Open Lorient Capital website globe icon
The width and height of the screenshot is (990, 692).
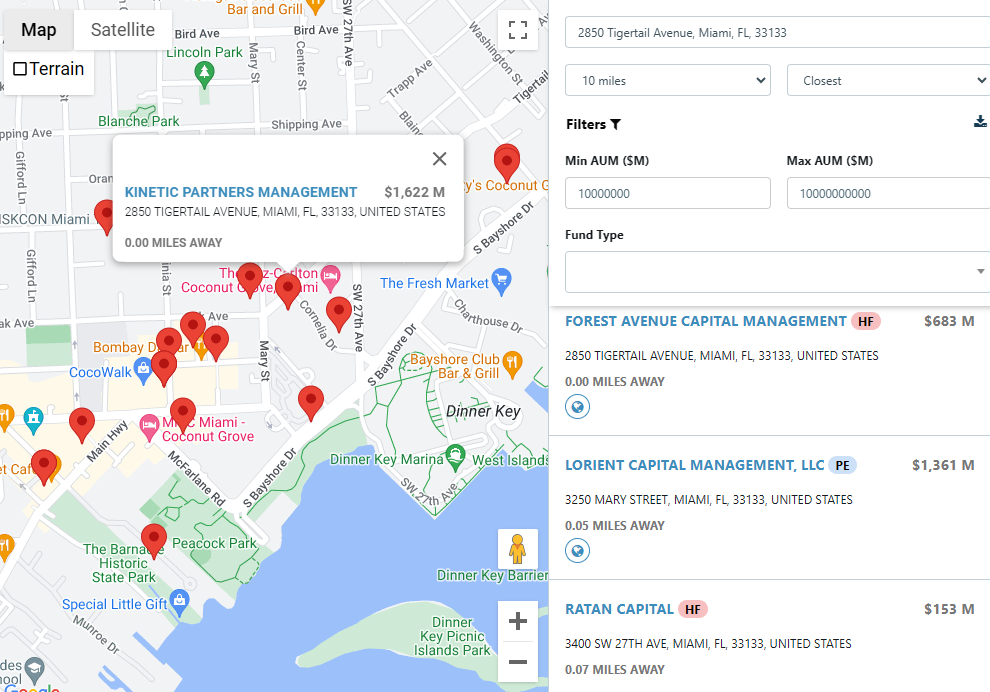(x=577, y=551)
